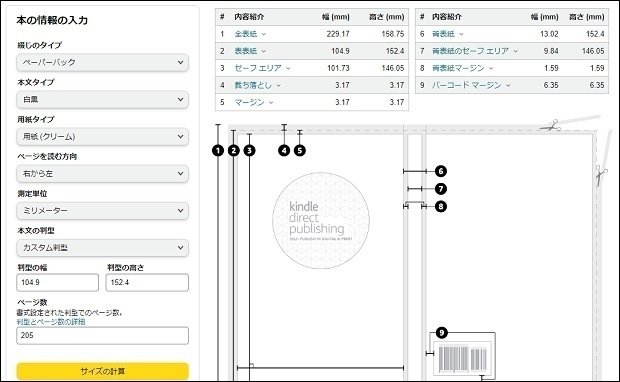
Task: Click the barcode image on the cover diagram
Action: point(463,359)
